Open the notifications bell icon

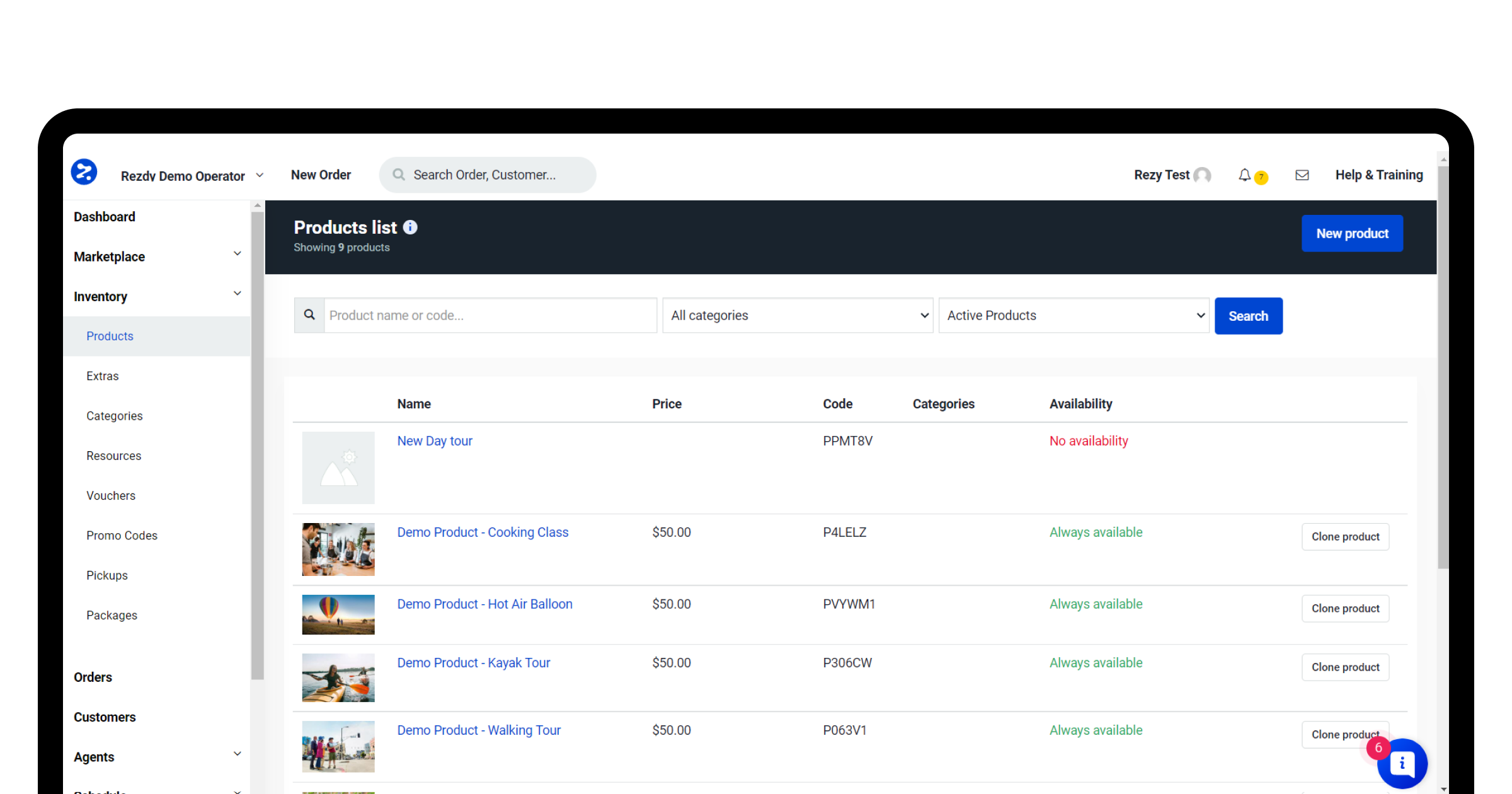click(x=1244, y=175)
